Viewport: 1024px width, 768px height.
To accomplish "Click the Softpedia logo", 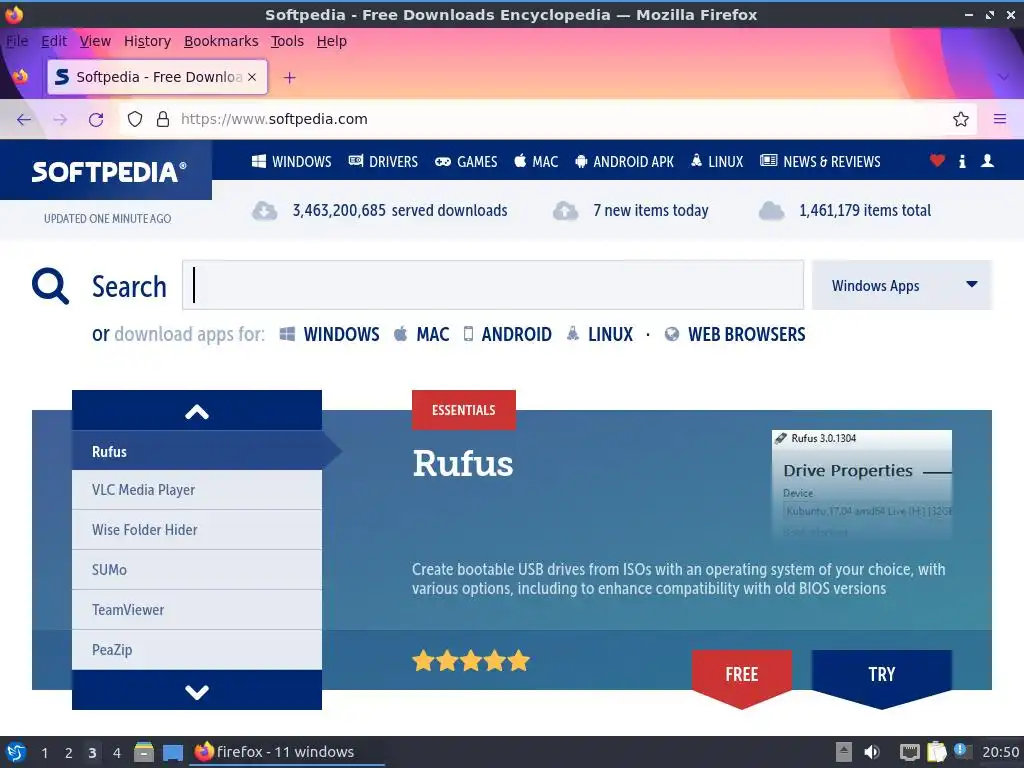I will tap(108, 172).
